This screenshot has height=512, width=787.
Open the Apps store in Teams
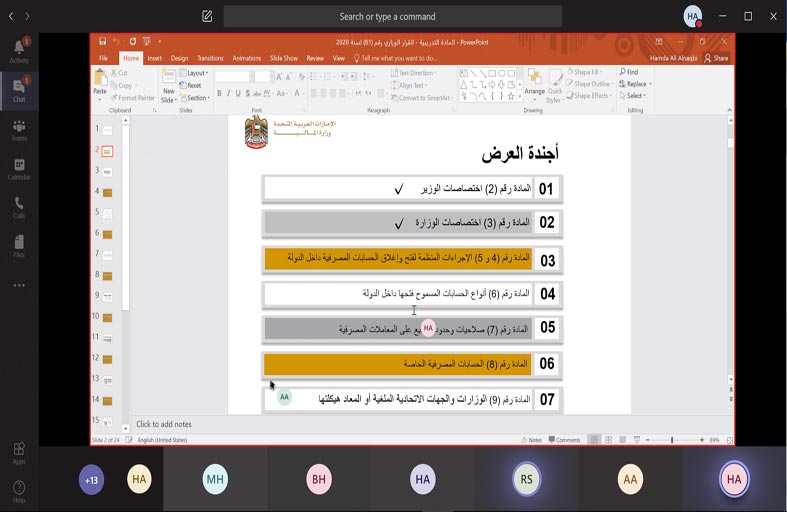(x=19, y=452)
